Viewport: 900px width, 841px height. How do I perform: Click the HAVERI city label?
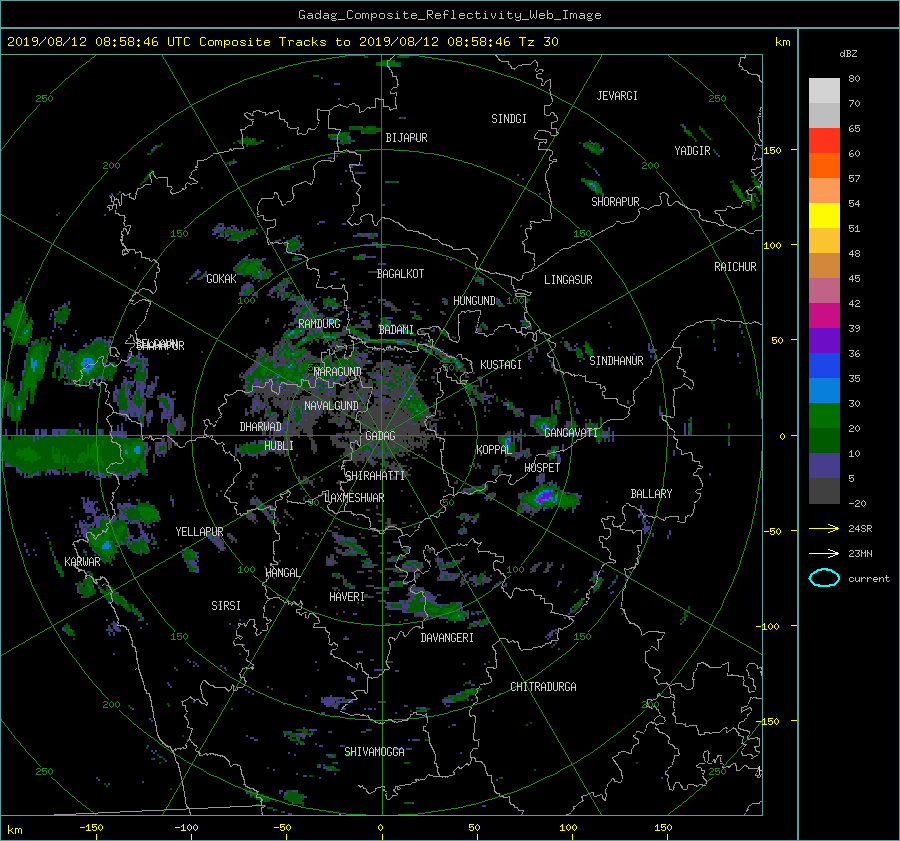click(x=347, y=598)
